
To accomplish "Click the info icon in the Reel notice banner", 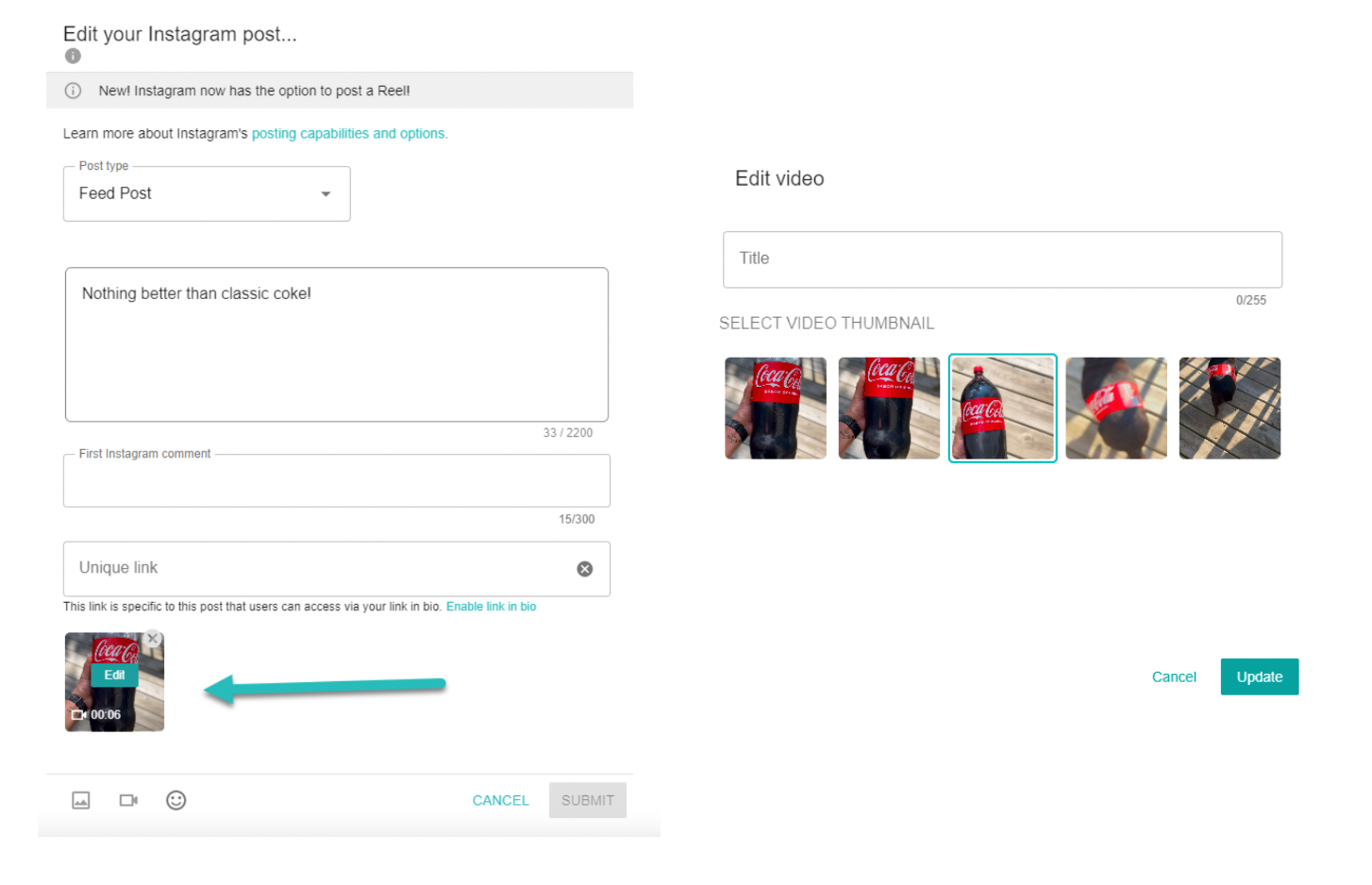I will tap(73, 91).
